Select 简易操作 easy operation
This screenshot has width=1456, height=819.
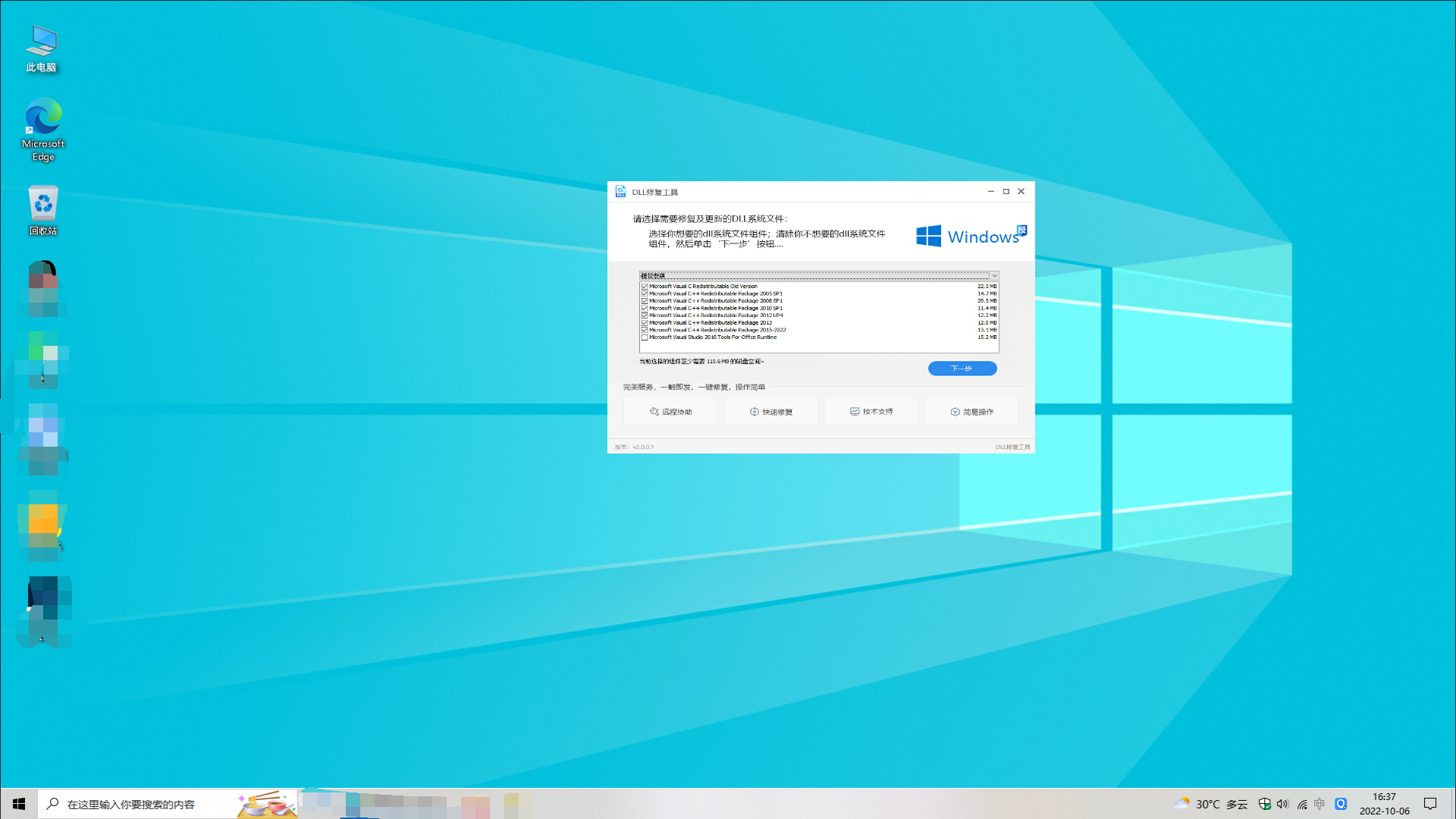click(x=971, y=412)
